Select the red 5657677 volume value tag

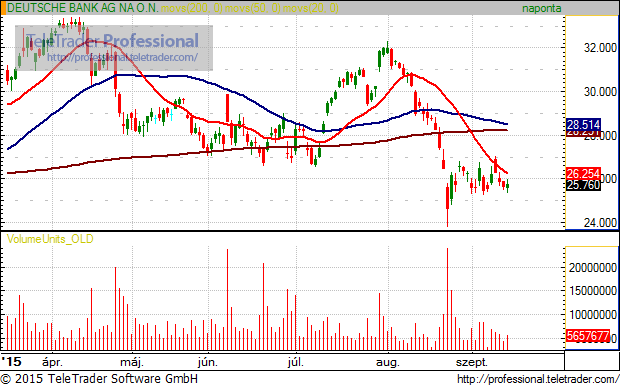[x=587, y=336]
